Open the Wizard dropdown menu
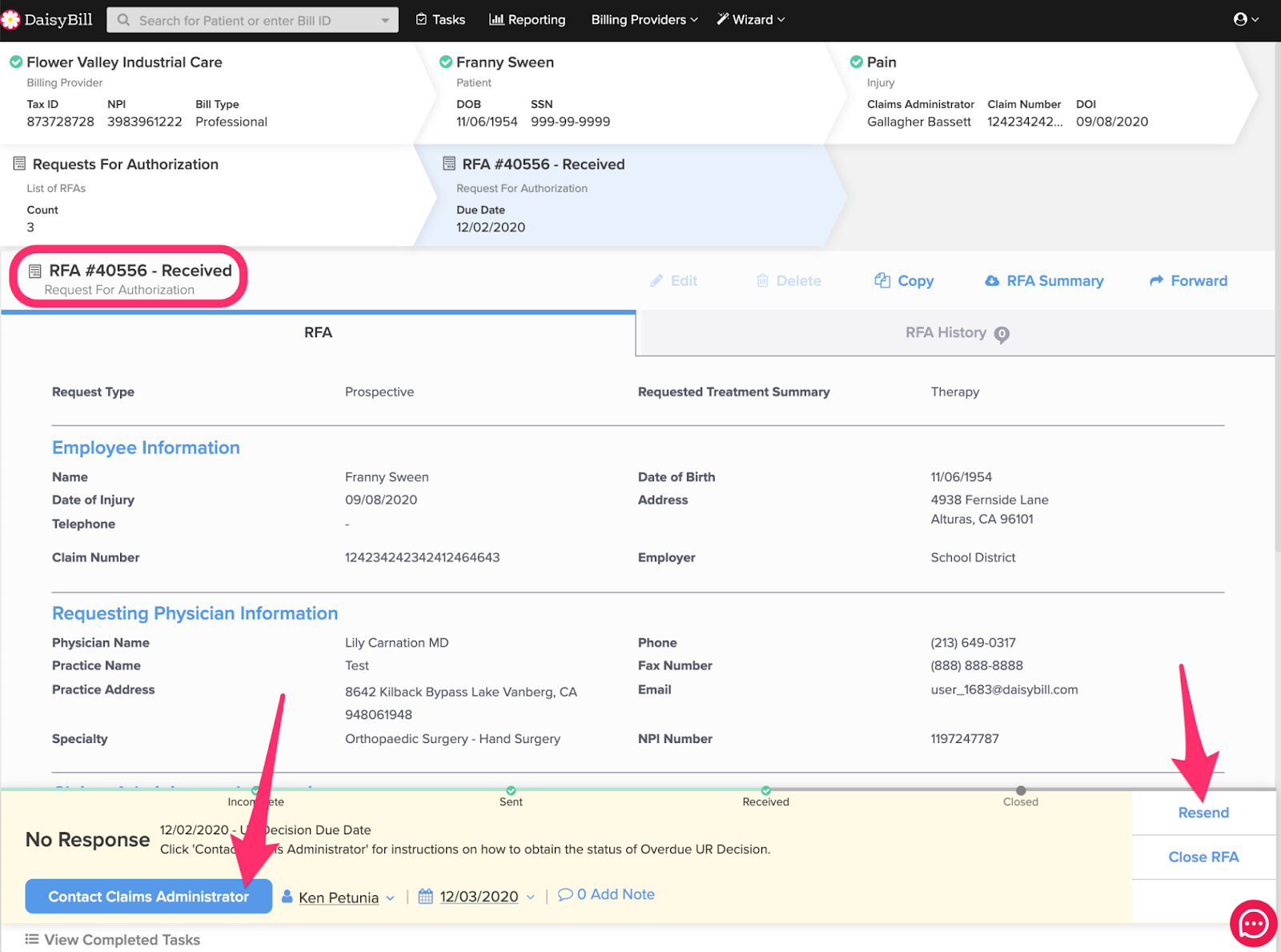The width and height of the screenshot is (1281, 952). 750,20
